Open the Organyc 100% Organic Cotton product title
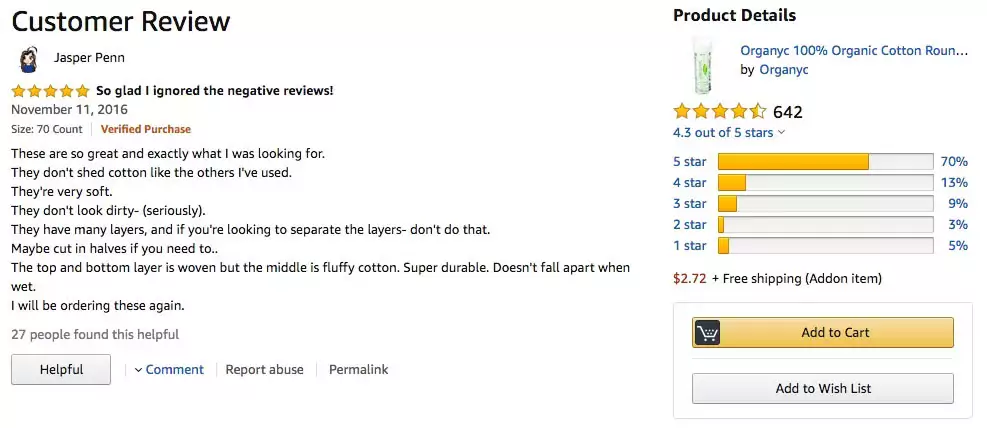This screenshot has width=987, height=428. tap(853, 50)
